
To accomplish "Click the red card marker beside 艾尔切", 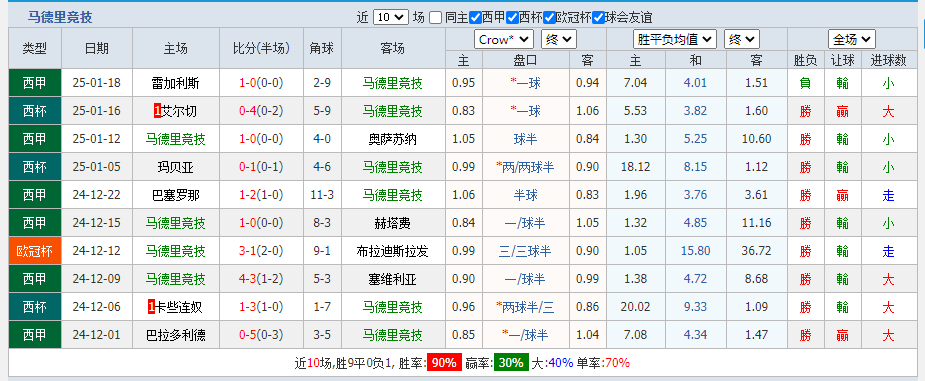I will [x=158, y=111].
